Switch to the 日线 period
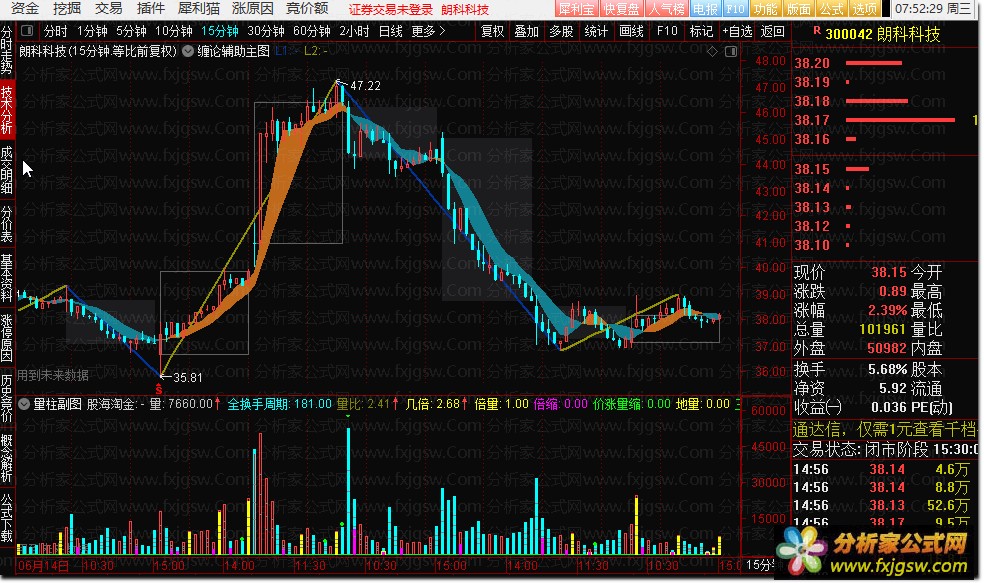Viewport: 984px width, 583px height. click(x=390, y=31)
